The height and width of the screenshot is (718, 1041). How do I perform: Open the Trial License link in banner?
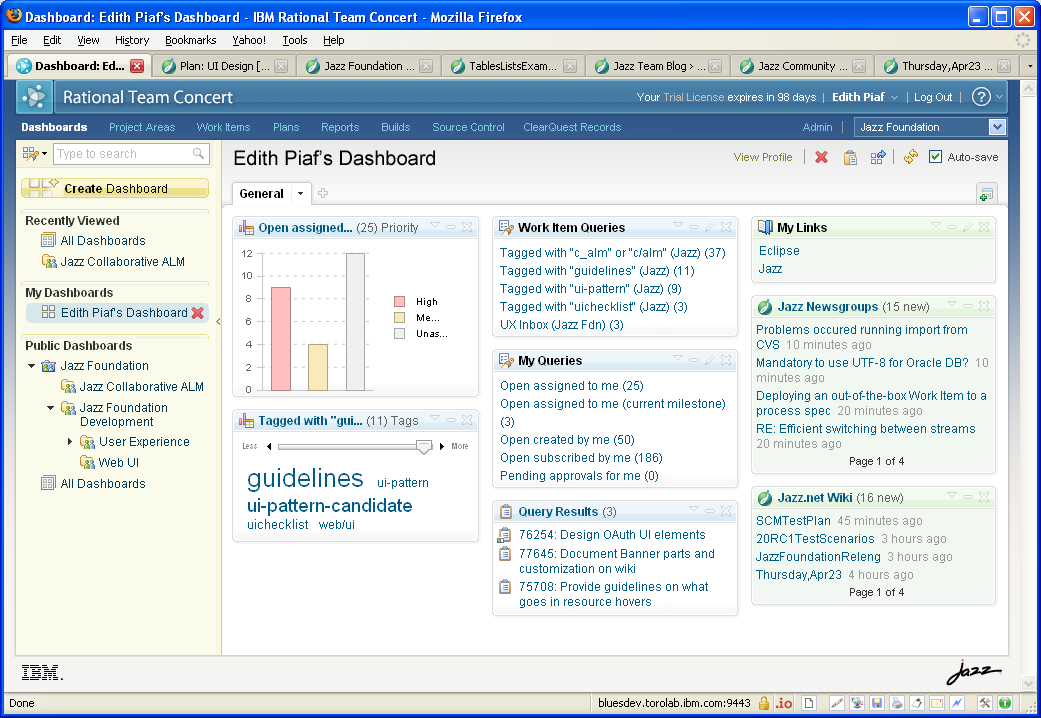pos(694,97)
